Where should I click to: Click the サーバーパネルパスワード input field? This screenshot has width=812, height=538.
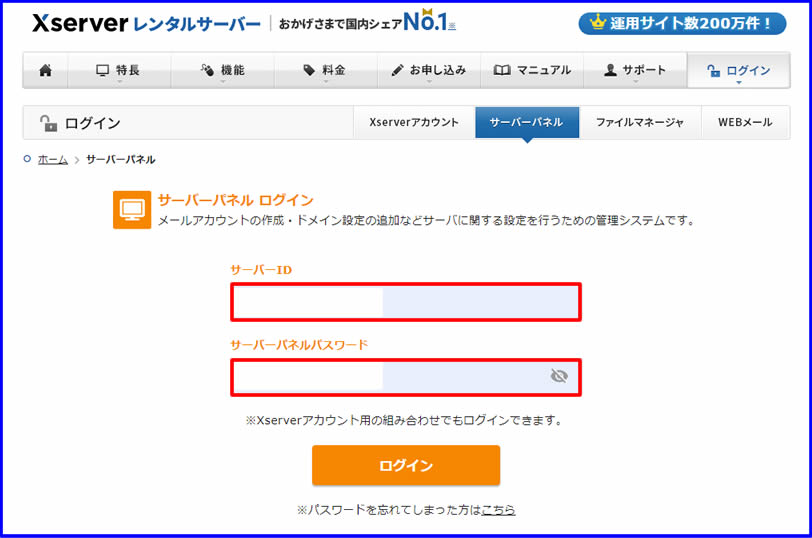pyautogui.click(x=406, y=377)
